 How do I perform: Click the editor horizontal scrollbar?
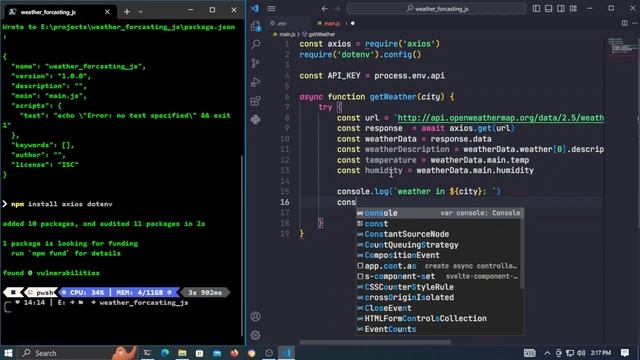[376, 342]
